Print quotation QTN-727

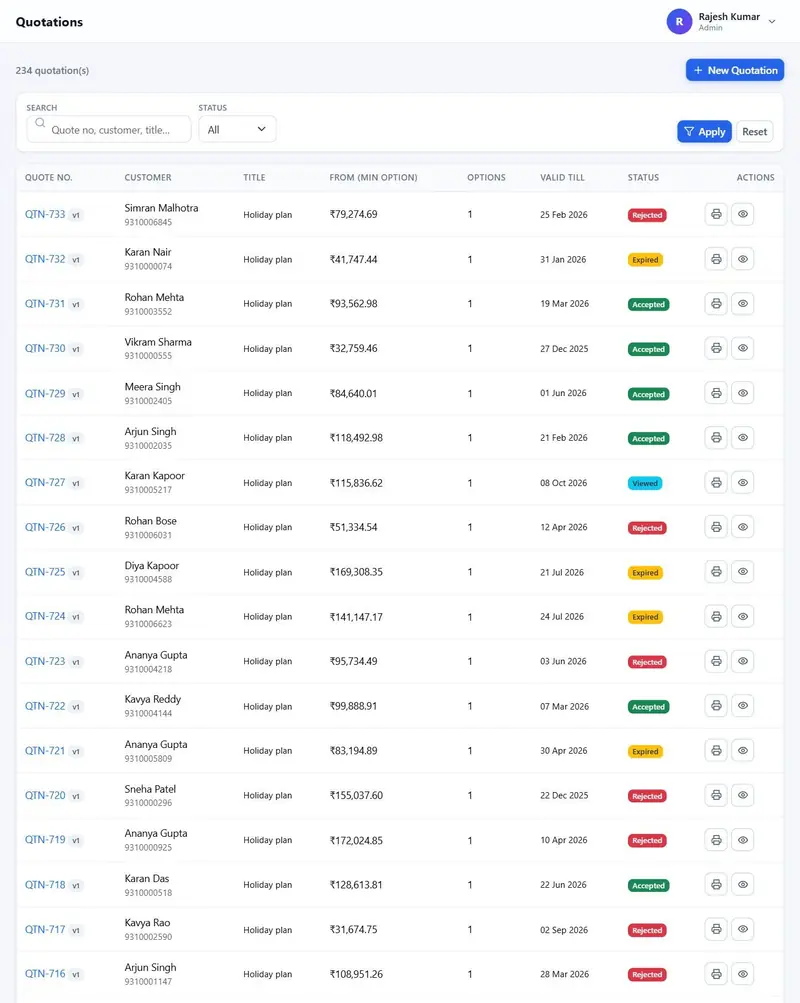point(716,482)
